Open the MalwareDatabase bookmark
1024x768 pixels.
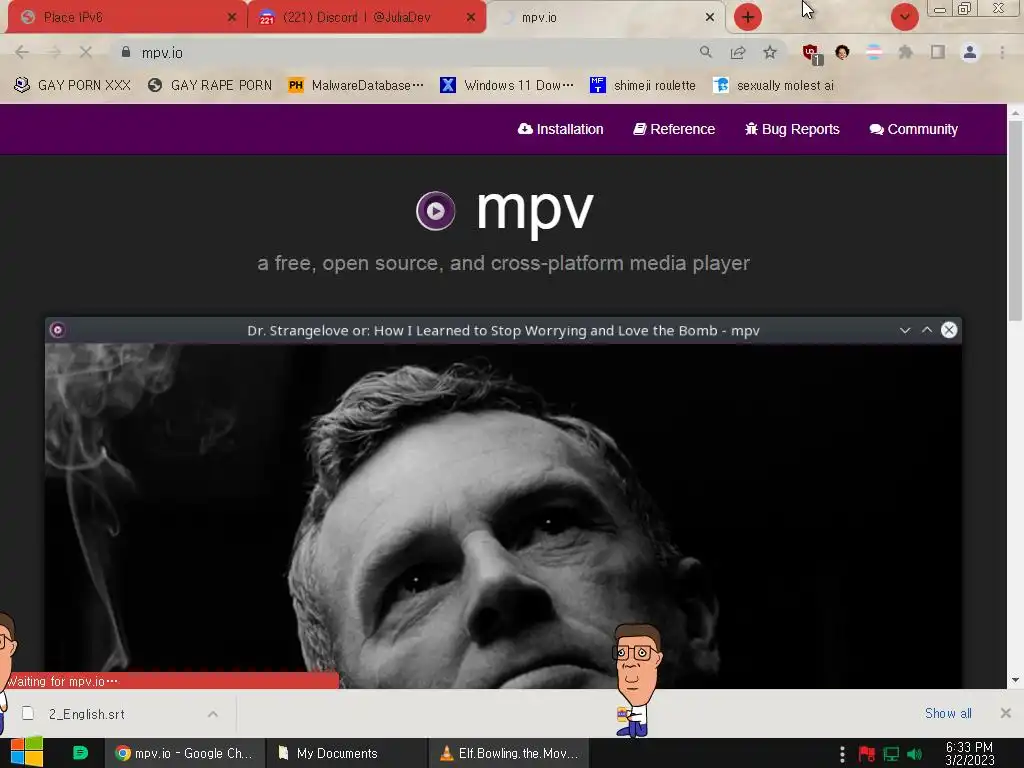(x=357, y=85)
